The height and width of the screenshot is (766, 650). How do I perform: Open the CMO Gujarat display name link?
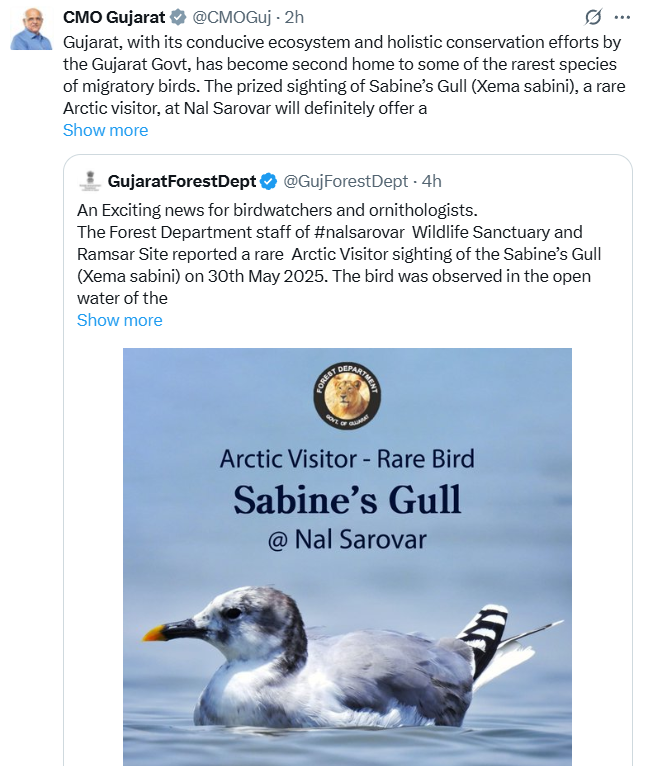114,18
